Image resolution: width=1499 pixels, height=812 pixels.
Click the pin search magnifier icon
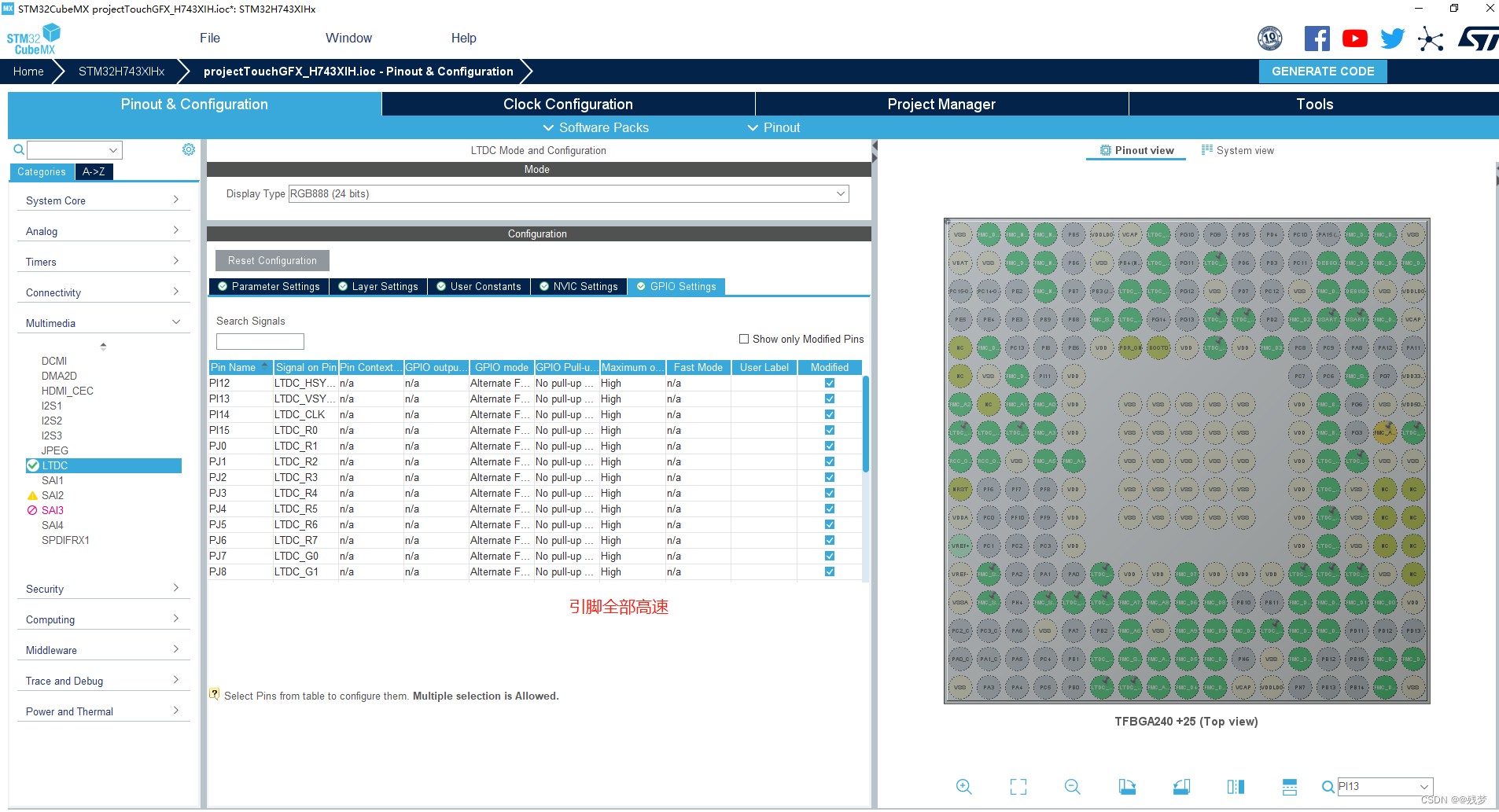pyautogui.click(x=1328, y=787)
